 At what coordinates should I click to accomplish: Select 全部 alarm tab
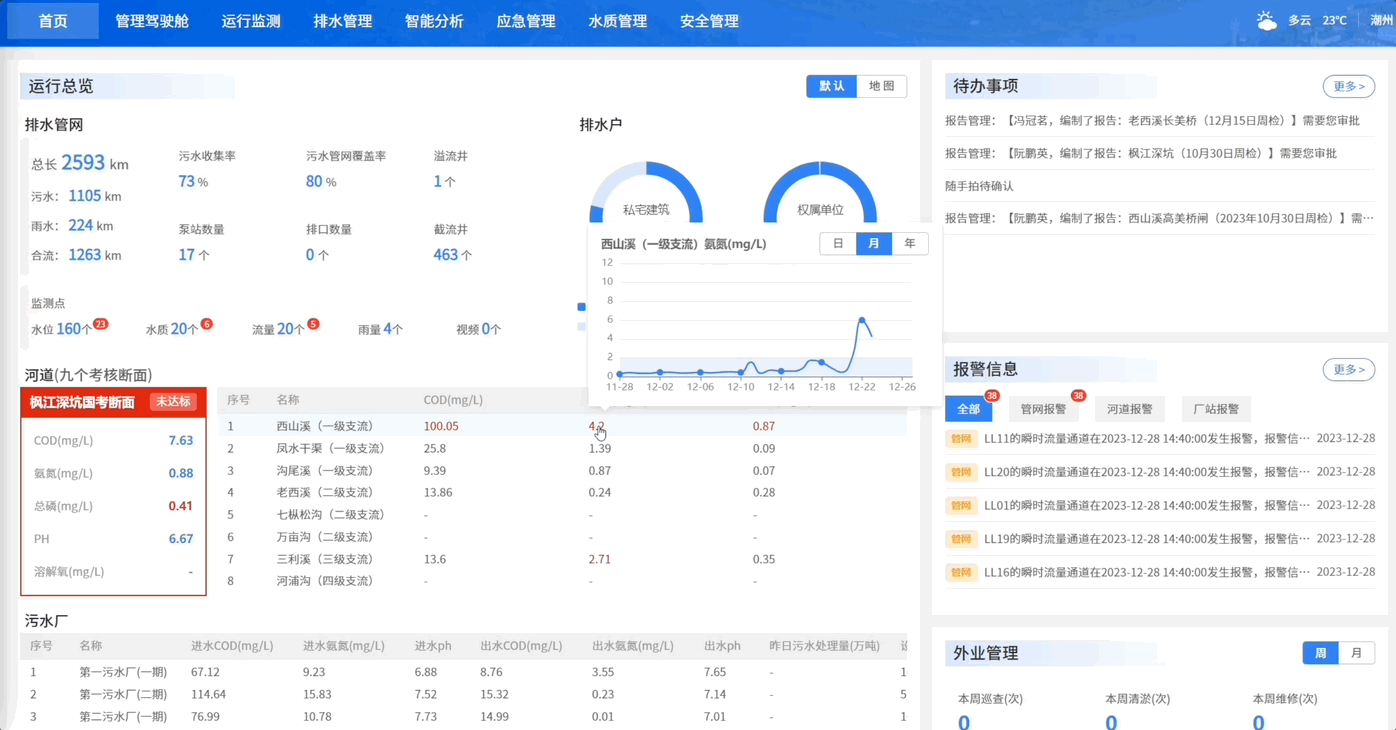pos(968,409)
